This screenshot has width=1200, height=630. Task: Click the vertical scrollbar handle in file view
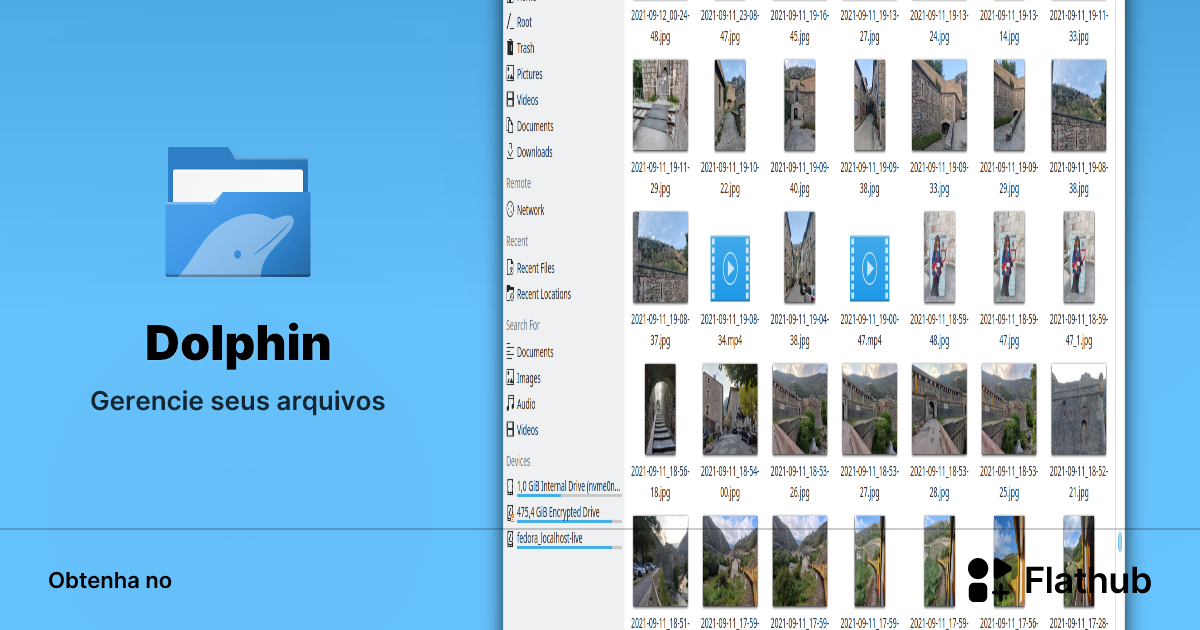click(1119, 541)
